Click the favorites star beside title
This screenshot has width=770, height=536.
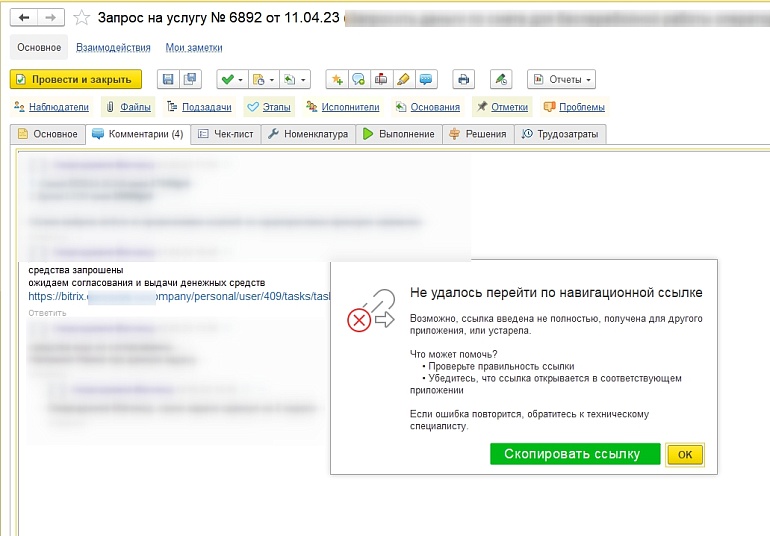click(x=82, y=18)
